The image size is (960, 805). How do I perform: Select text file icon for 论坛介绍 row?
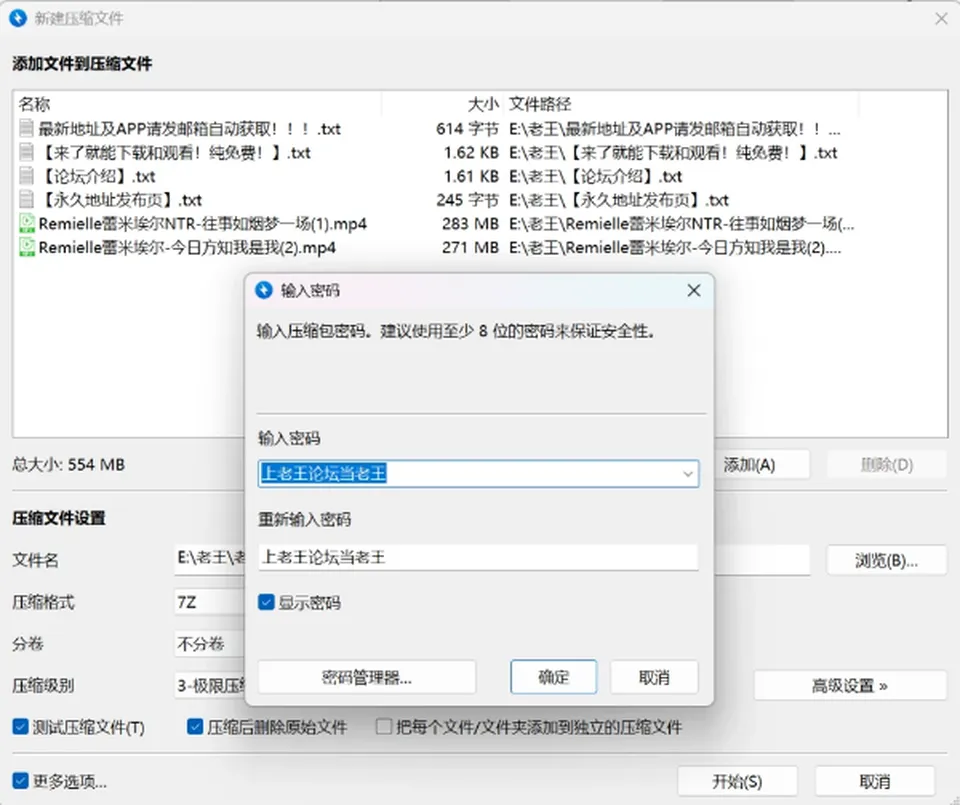(26, 176)
